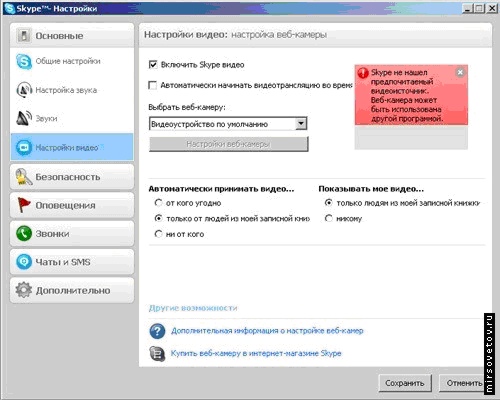500x400 pixels.
Task: Open Общие настройки page
Action: click(72, 61)
